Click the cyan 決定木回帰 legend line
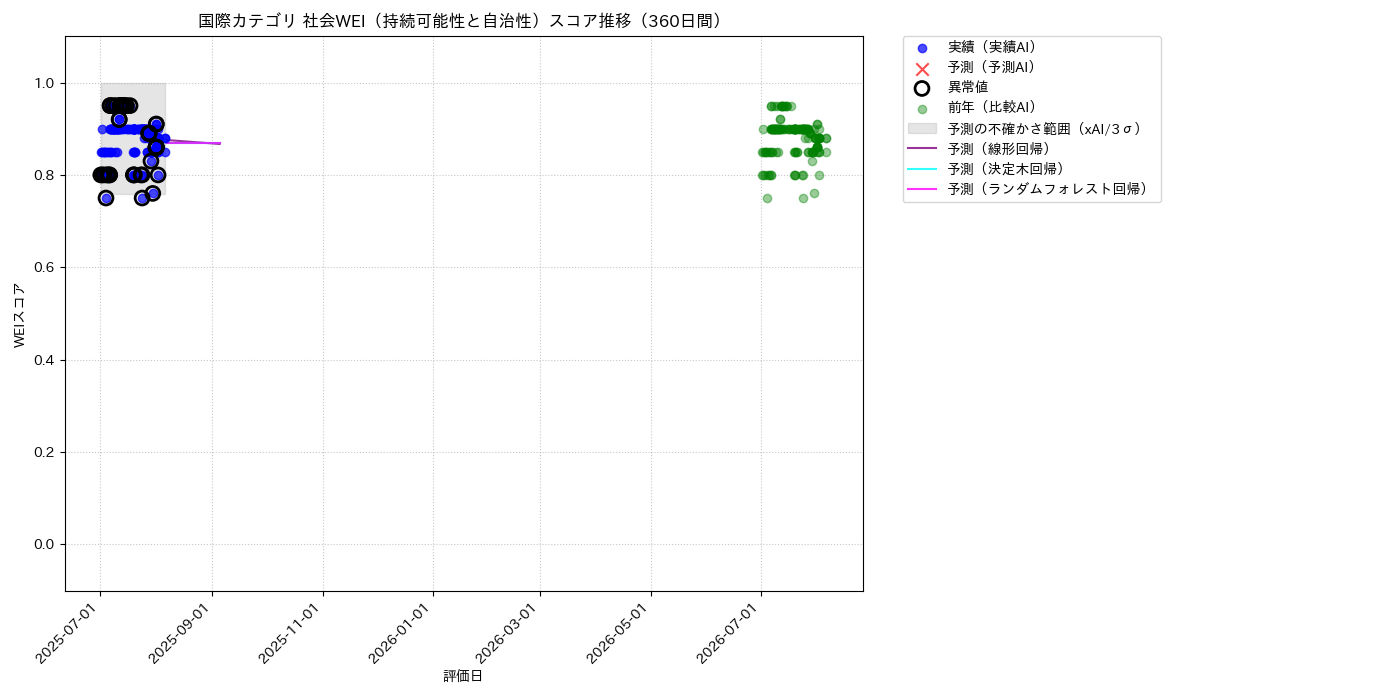This screenshot has width=1400, height=700. click(922, 169)
